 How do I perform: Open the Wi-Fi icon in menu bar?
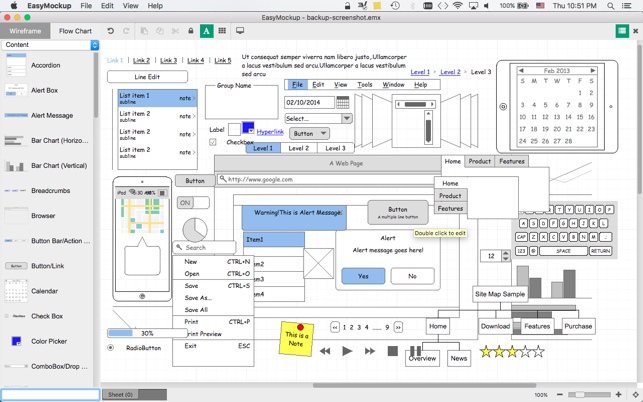[x=458, y=6]
